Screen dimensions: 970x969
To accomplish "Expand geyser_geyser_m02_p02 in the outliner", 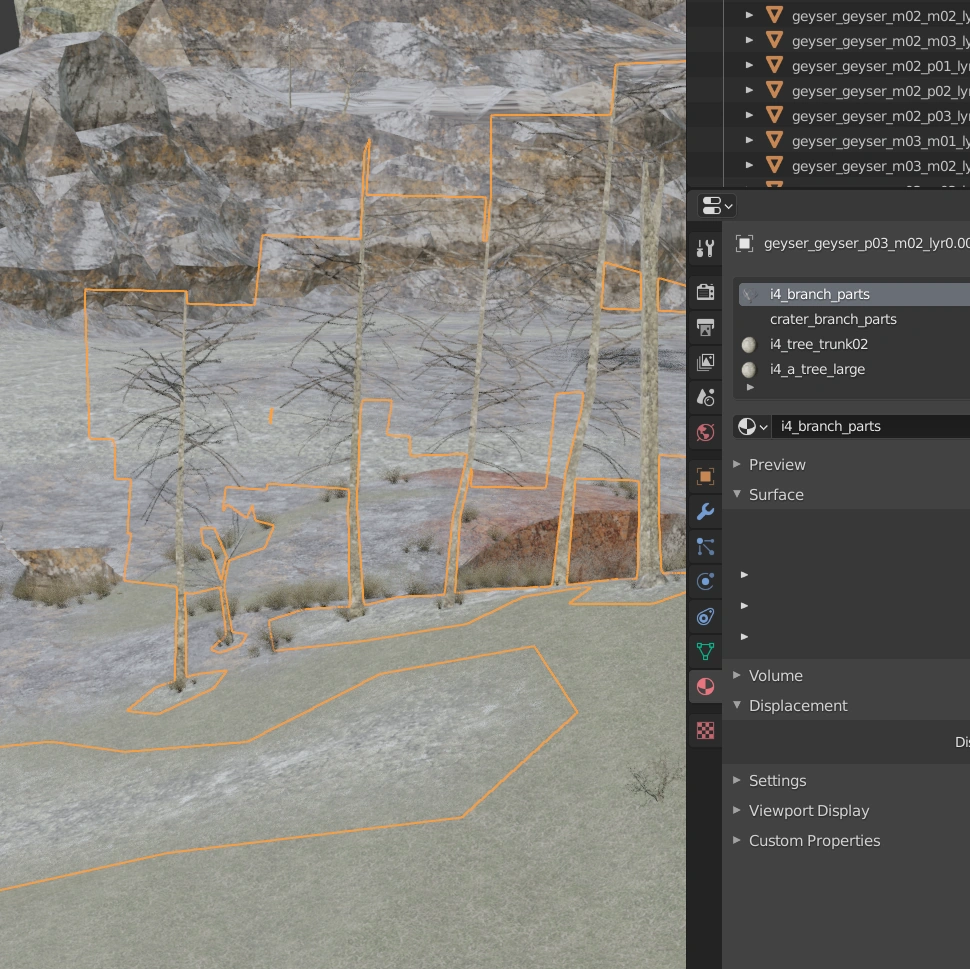I will [749, 91].
